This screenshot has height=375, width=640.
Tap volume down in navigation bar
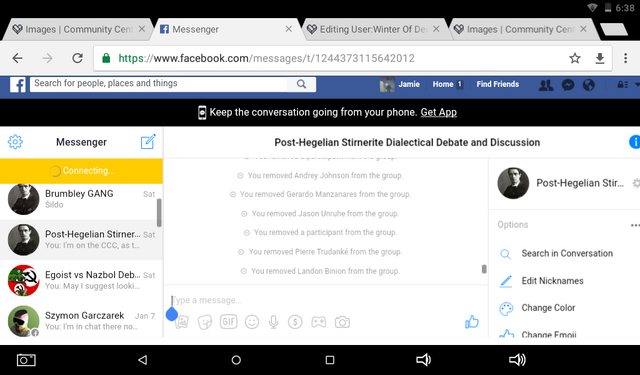423,359
